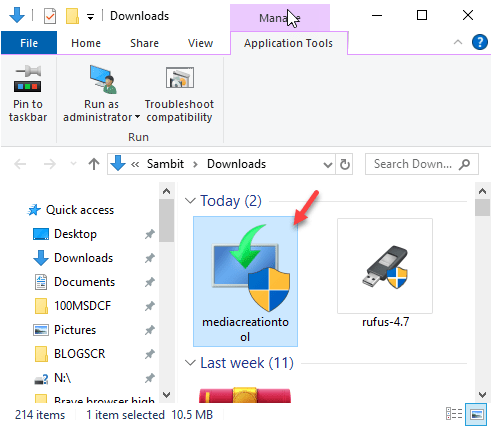Go up one folder level

tap(94, 164)
